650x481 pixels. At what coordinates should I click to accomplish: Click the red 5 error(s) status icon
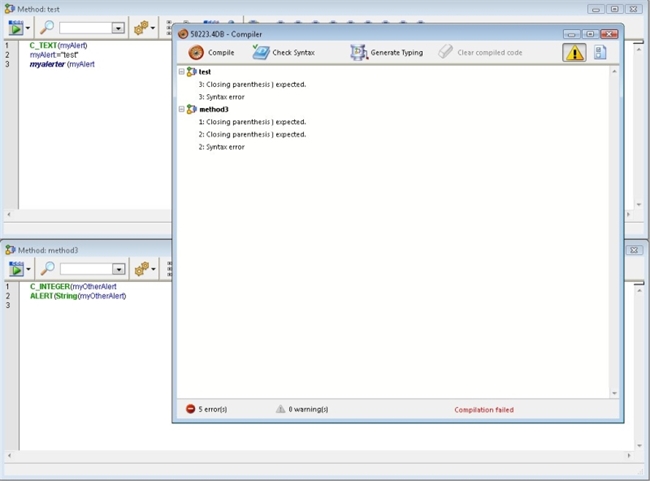point(190,409)
